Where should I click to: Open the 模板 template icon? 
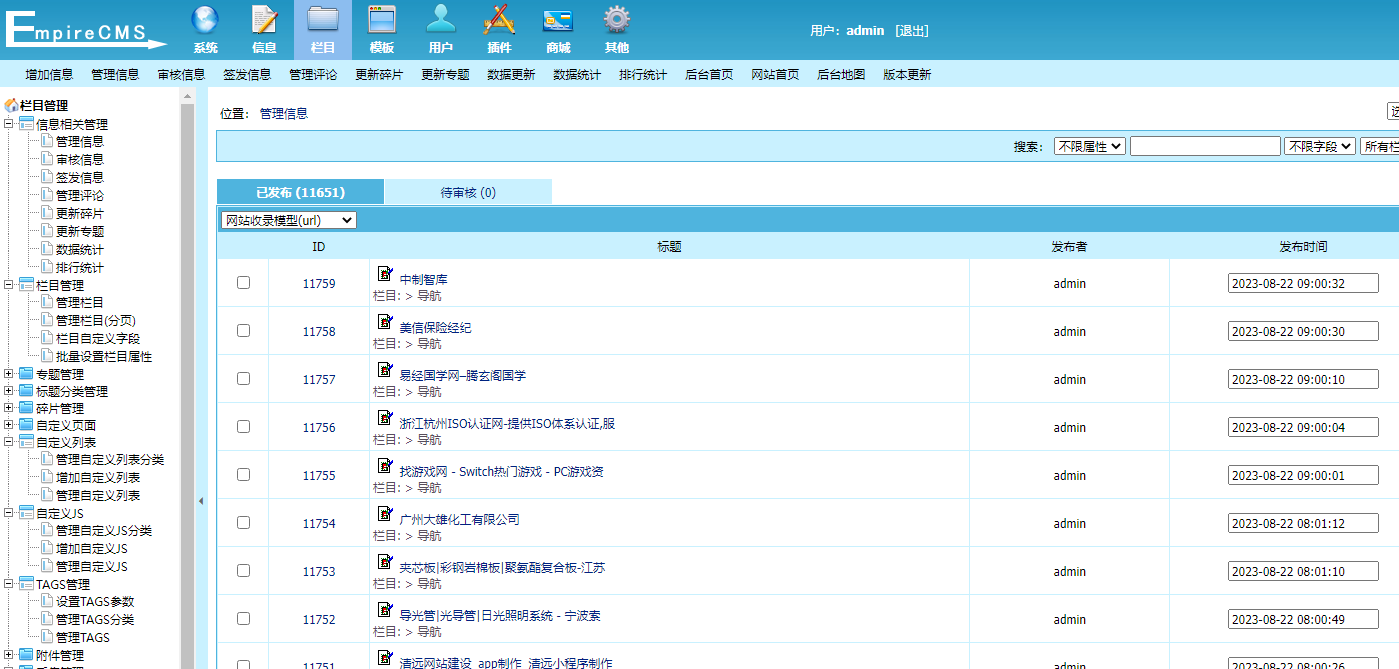[x=382, y=19]
